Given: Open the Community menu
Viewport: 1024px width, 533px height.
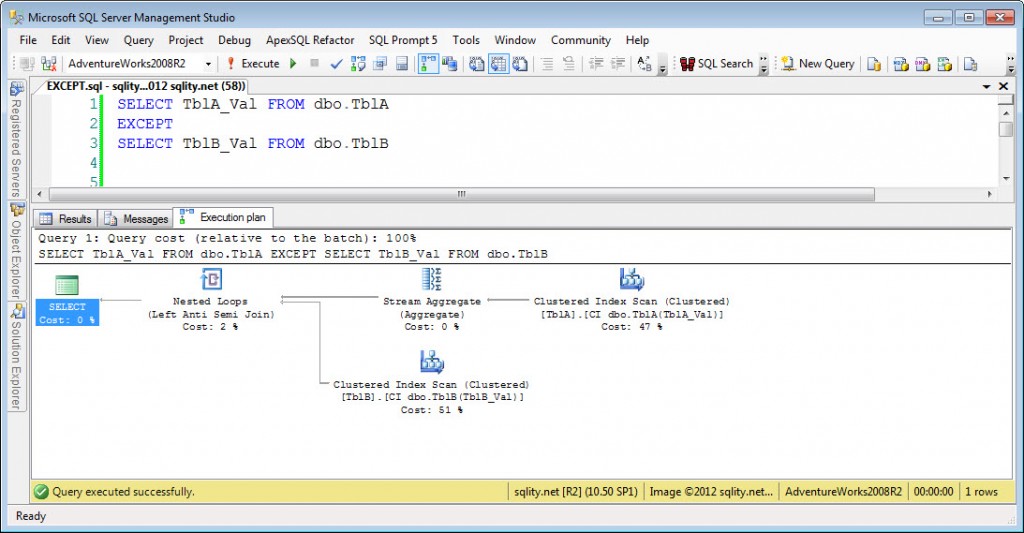Looking at the screenshot, I should click(x=581, y=40).
